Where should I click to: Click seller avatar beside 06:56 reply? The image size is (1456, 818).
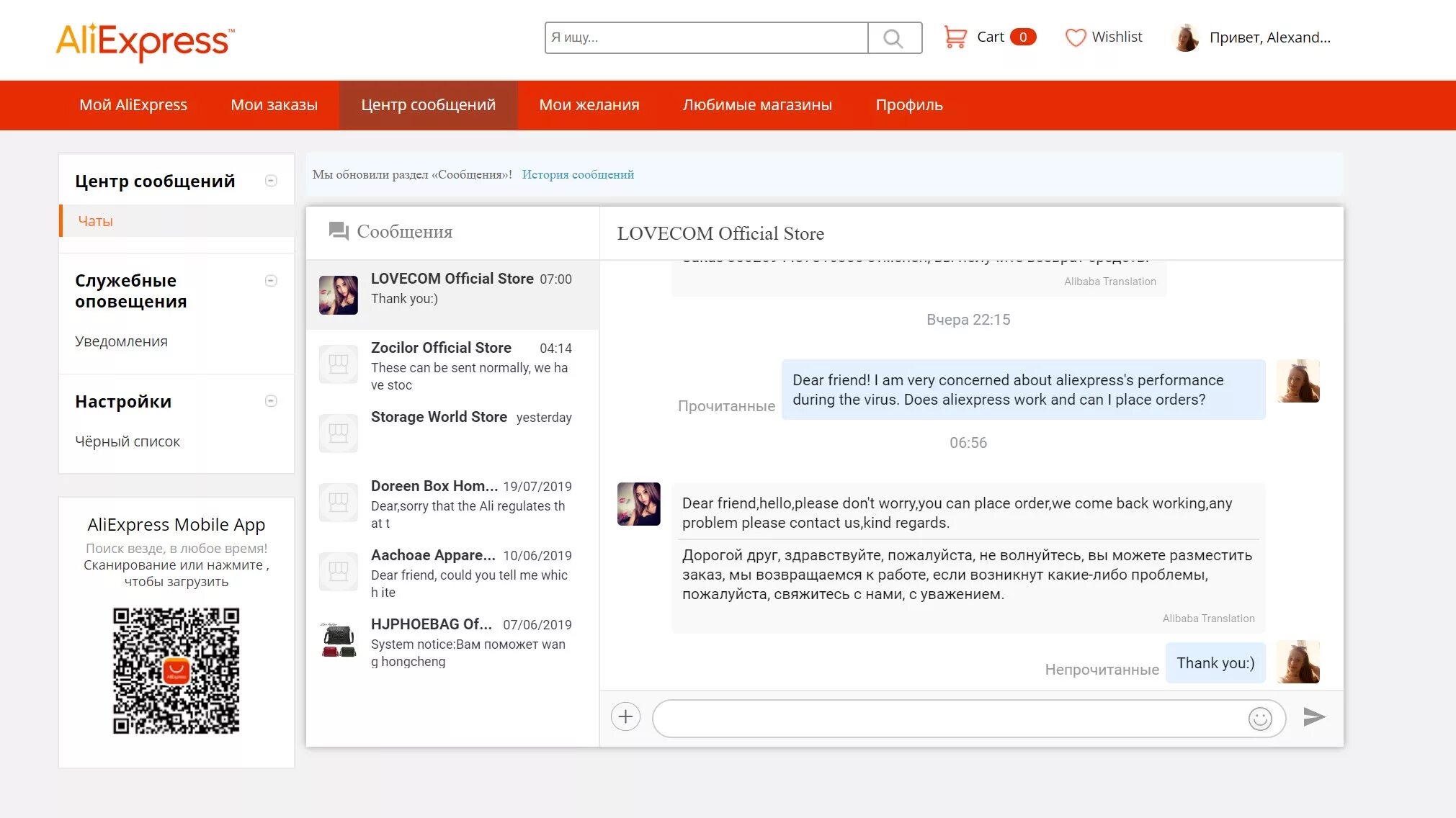(x=638, y=504)
